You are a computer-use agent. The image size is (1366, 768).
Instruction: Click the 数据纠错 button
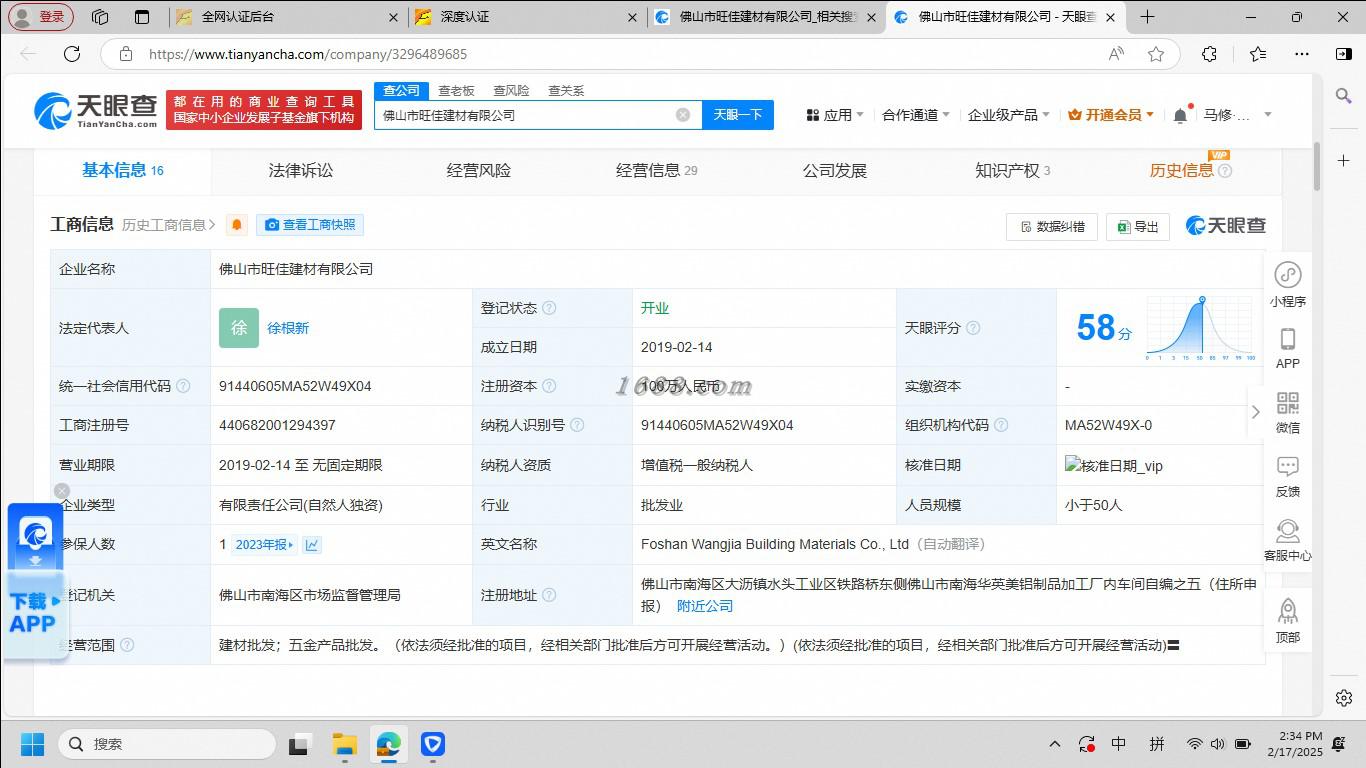[1052, 227]
